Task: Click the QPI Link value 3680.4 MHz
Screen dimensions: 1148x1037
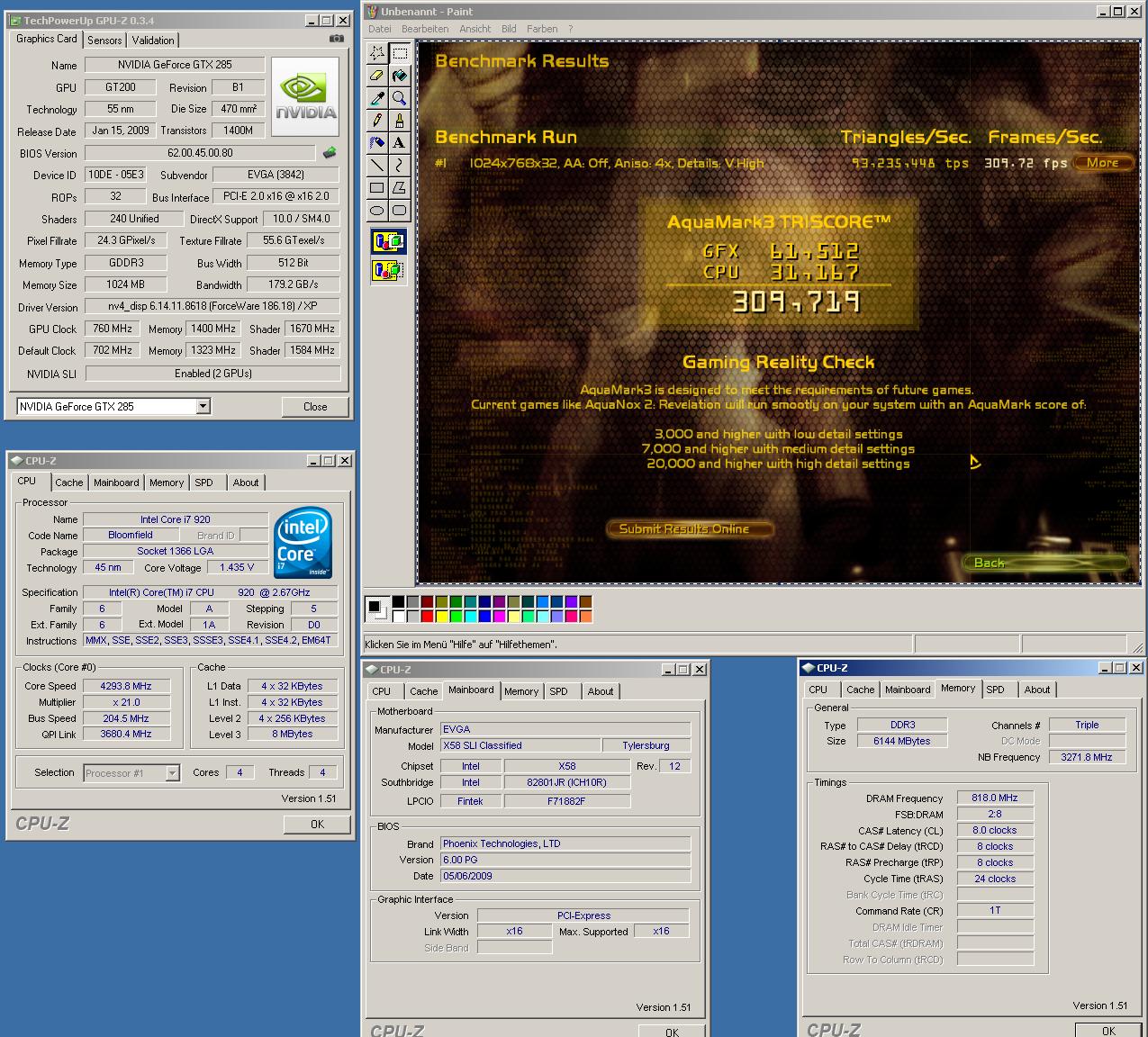Action: (126, 735)
